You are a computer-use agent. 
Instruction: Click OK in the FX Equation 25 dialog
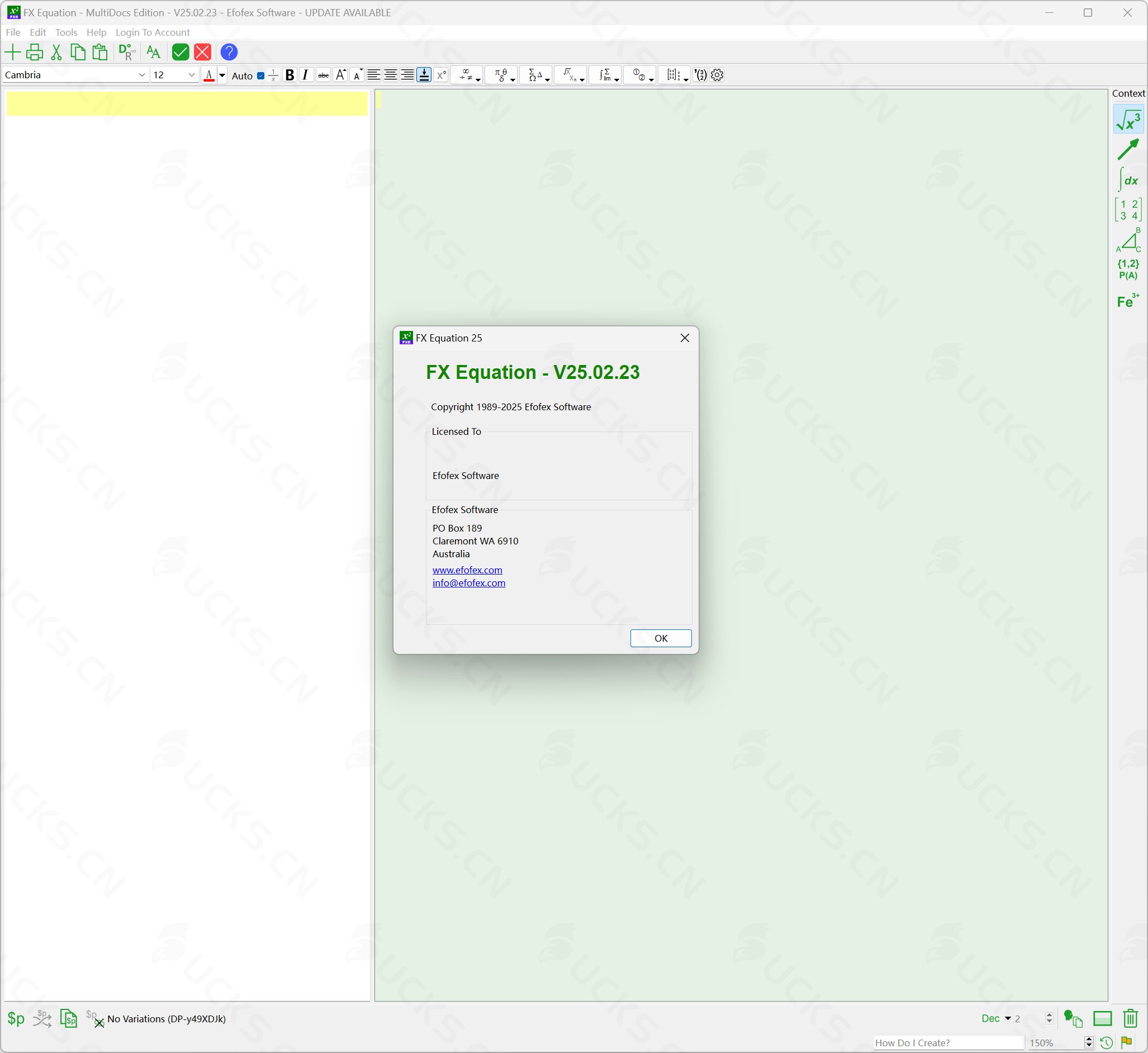pos(661,638)
